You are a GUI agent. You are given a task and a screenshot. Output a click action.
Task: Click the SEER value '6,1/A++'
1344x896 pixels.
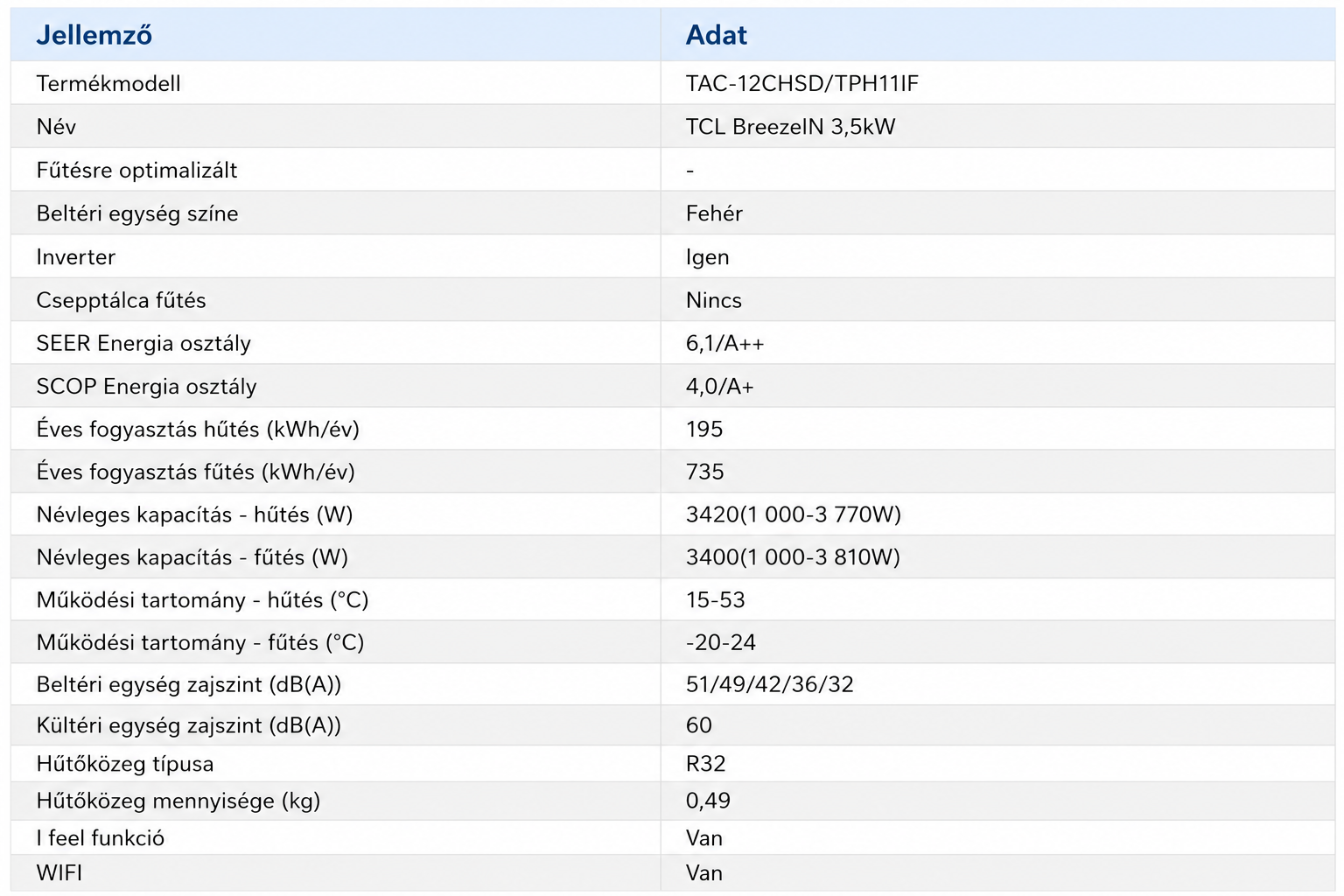click(x=724, y=343)
